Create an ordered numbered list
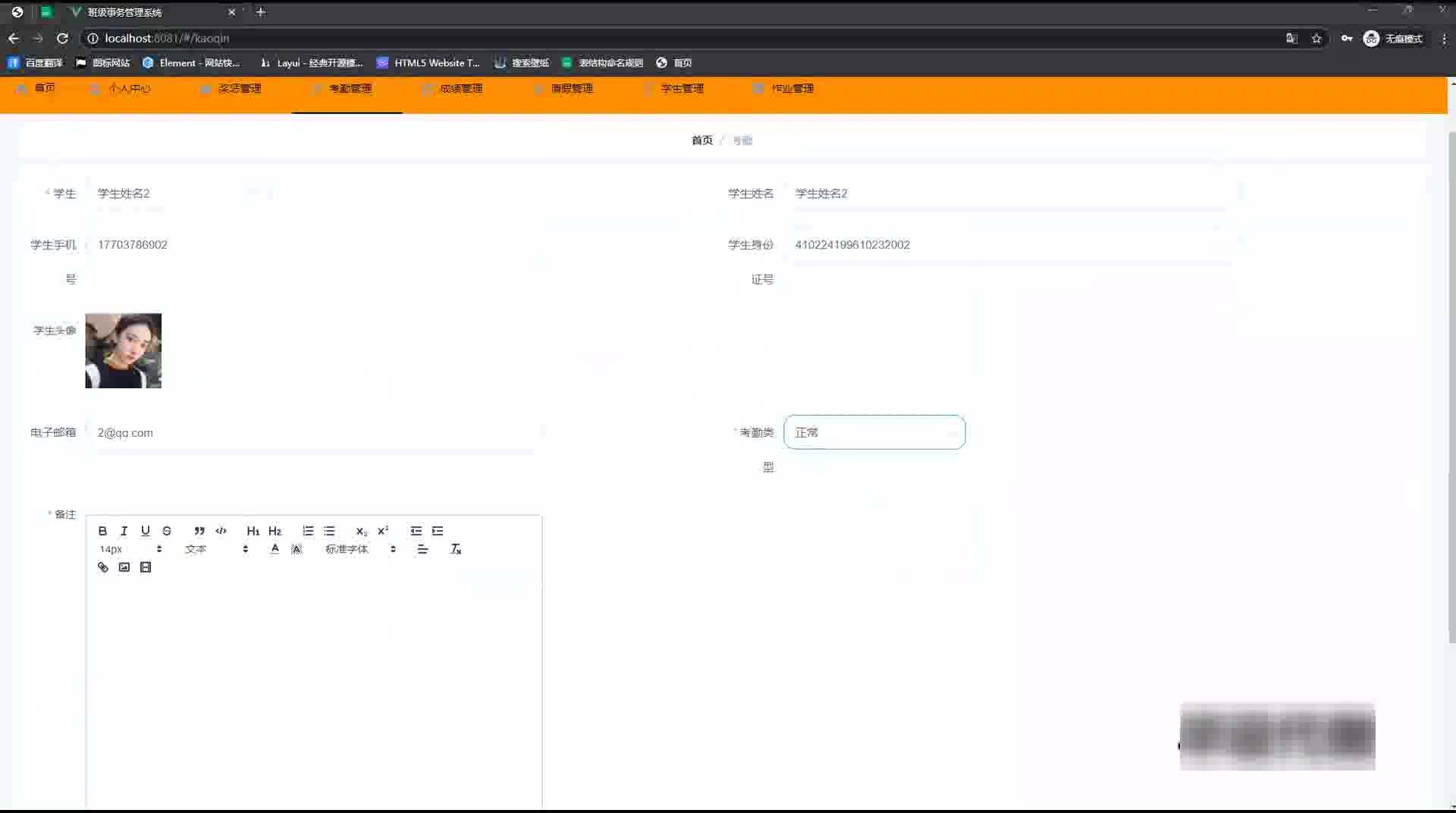 coord(308,531)
